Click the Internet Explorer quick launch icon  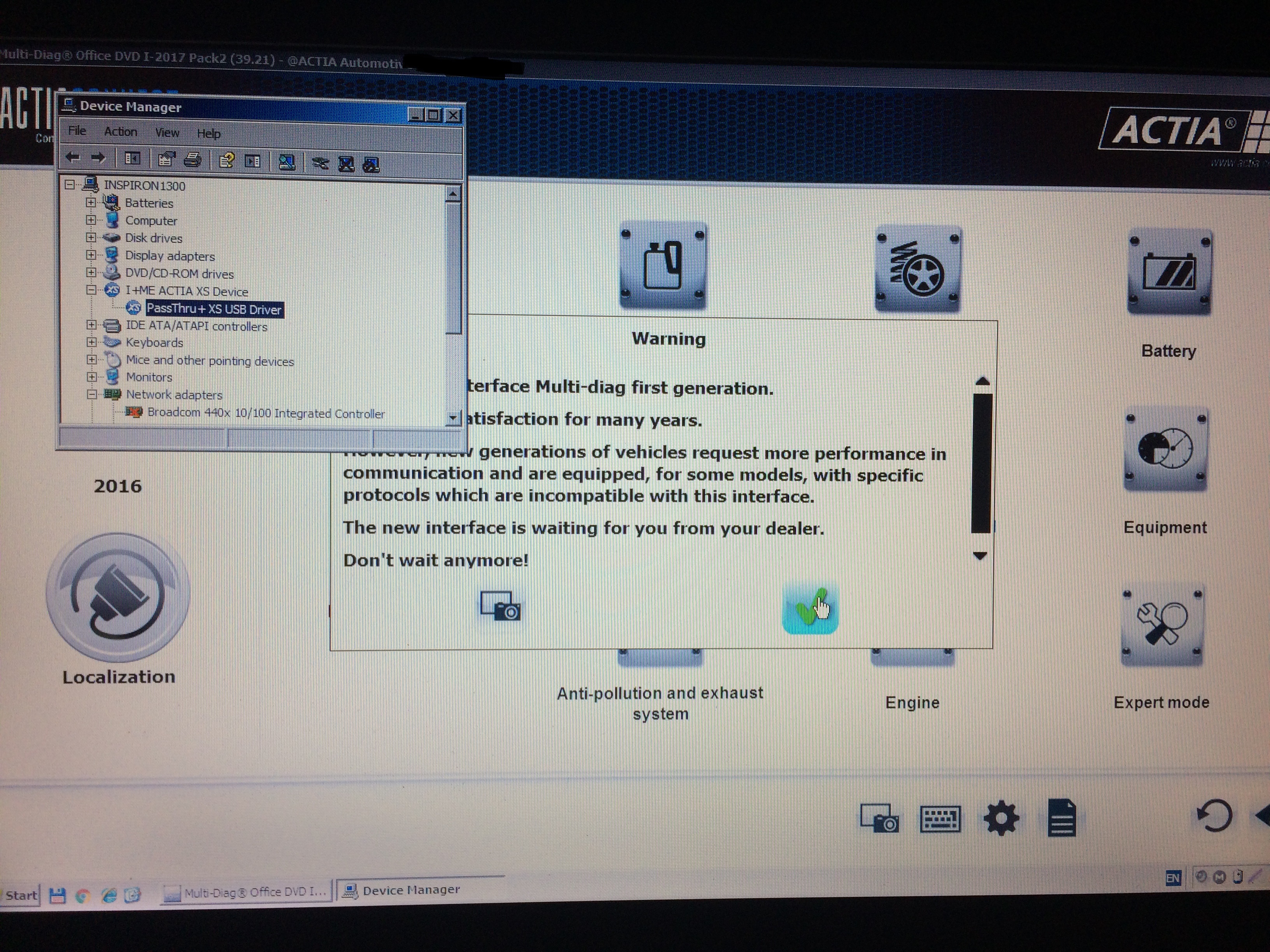click(x=109, y=895)
